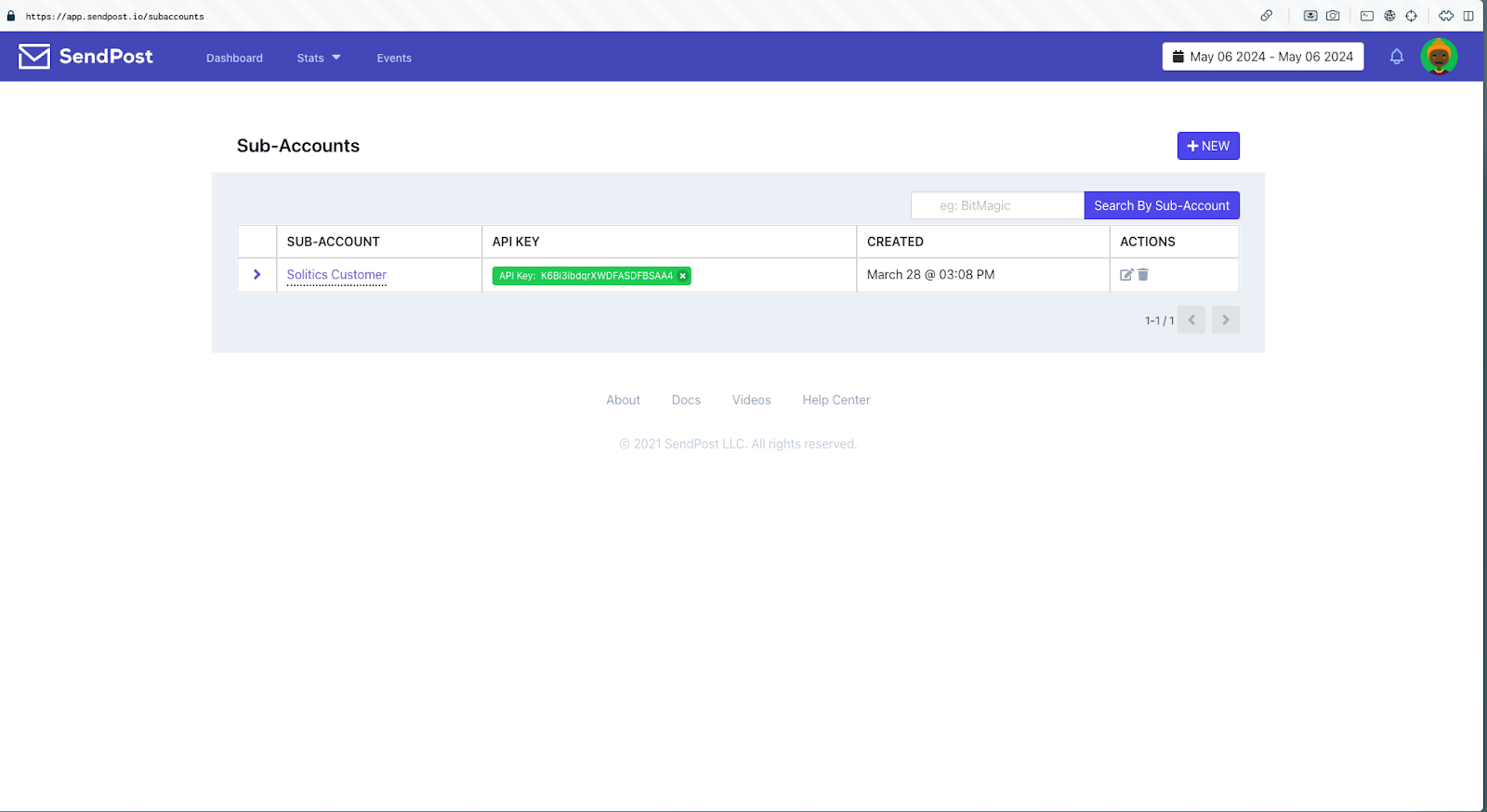Viewport: 1487px width, 812px height.
Task: Click the 1-1 / 1 pagination count
Action: [x=1160, y=321]
